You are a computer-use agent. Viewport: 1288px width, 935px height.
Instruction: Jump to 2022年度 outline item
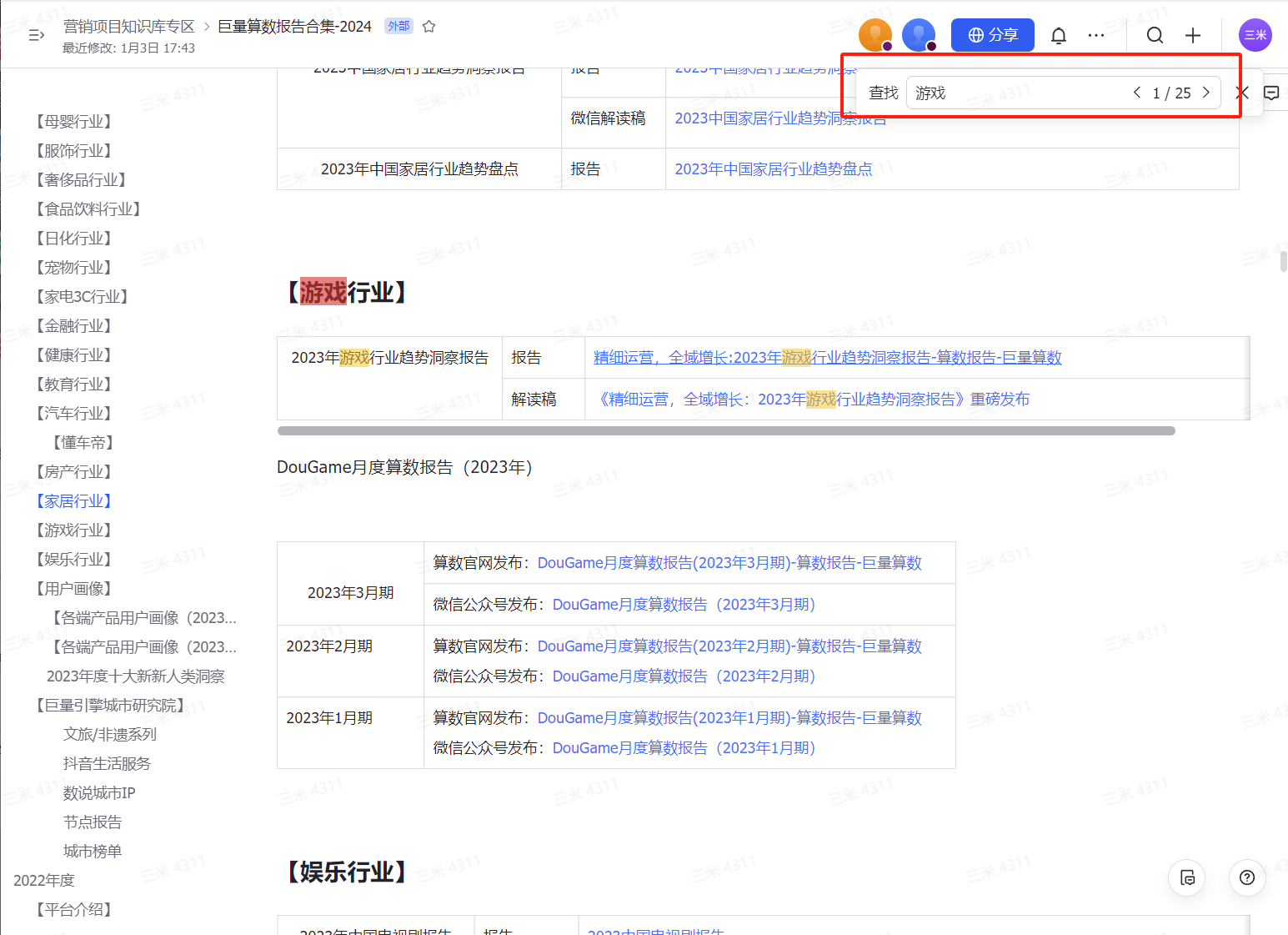click(x=44, y=881)
